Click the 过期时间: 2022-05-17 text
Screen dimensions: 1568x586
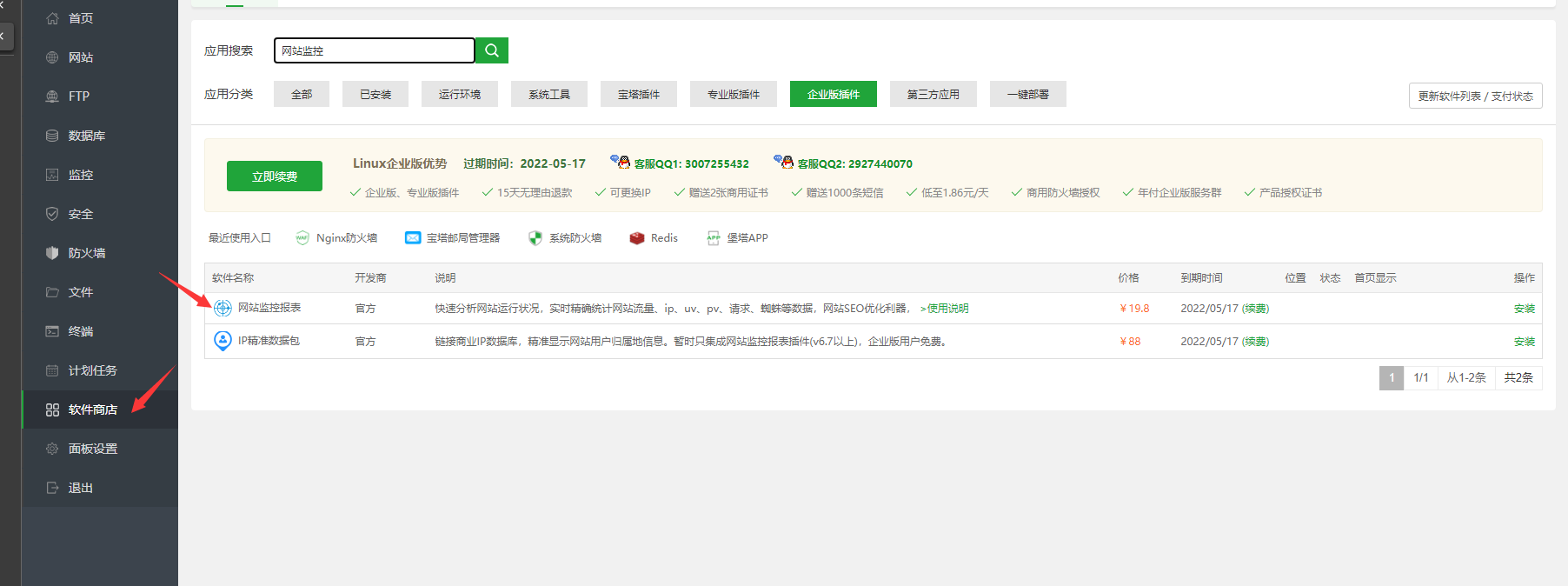click(x=524, y=163)
